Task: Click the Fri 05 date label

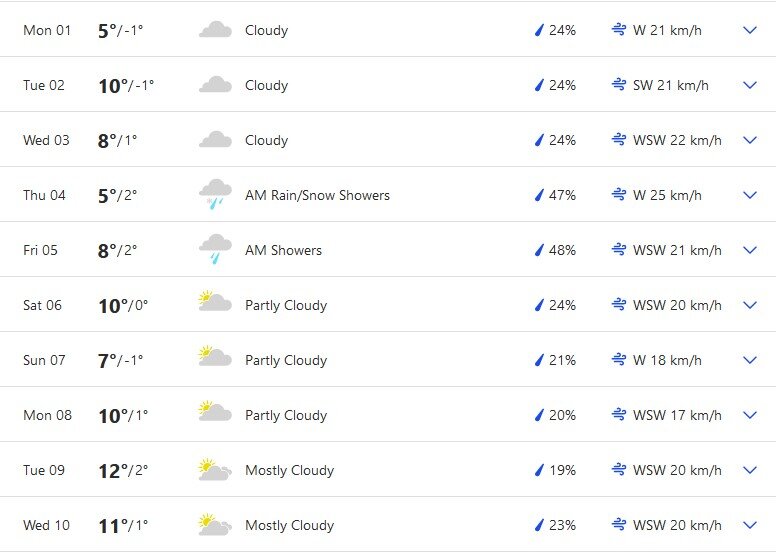Action: pyautogui.click(x=40, y=250)
